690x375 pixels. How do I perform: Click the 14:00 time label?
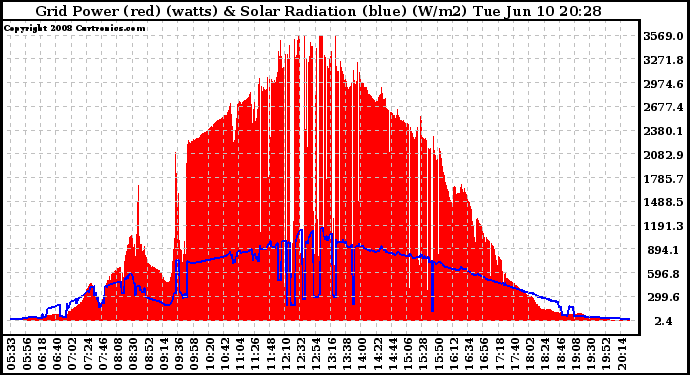click(x=362, y=354)
